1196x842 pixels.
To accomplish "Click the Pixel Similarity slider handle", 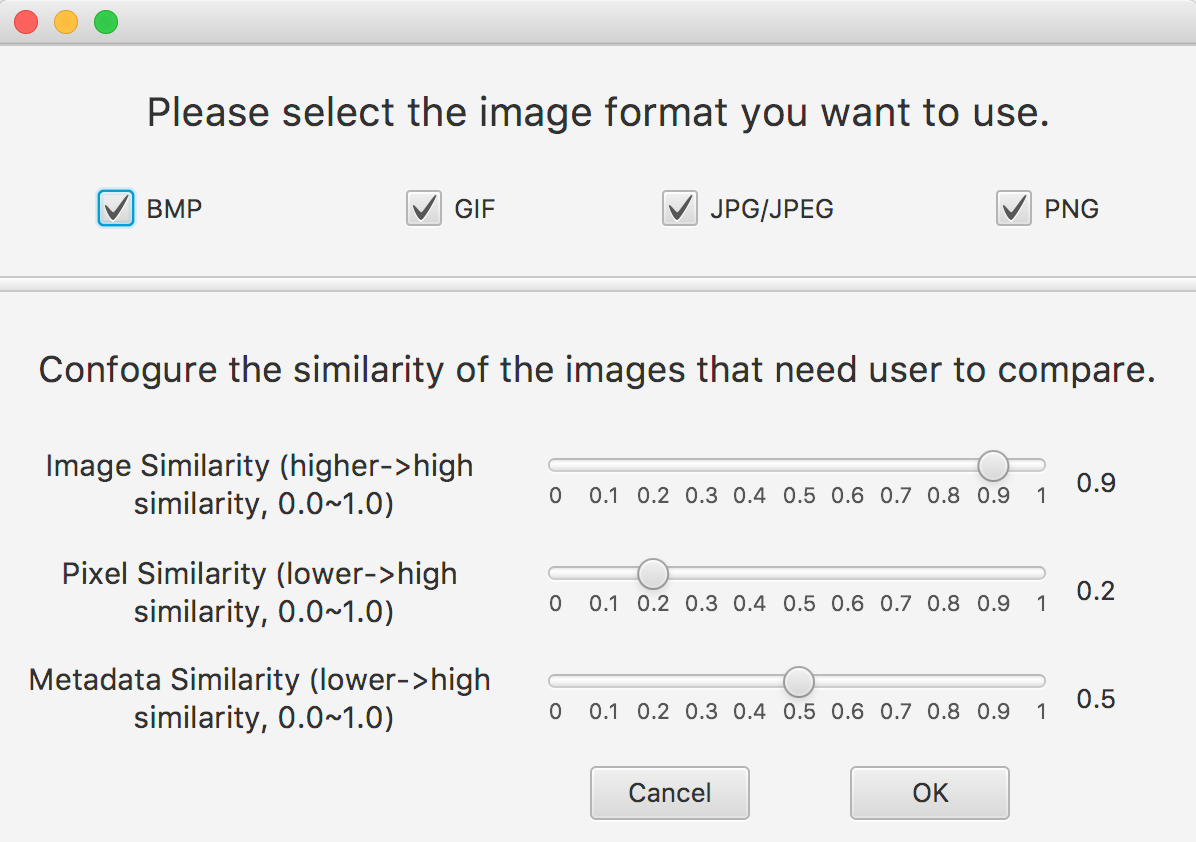I will tap(653, 573).
